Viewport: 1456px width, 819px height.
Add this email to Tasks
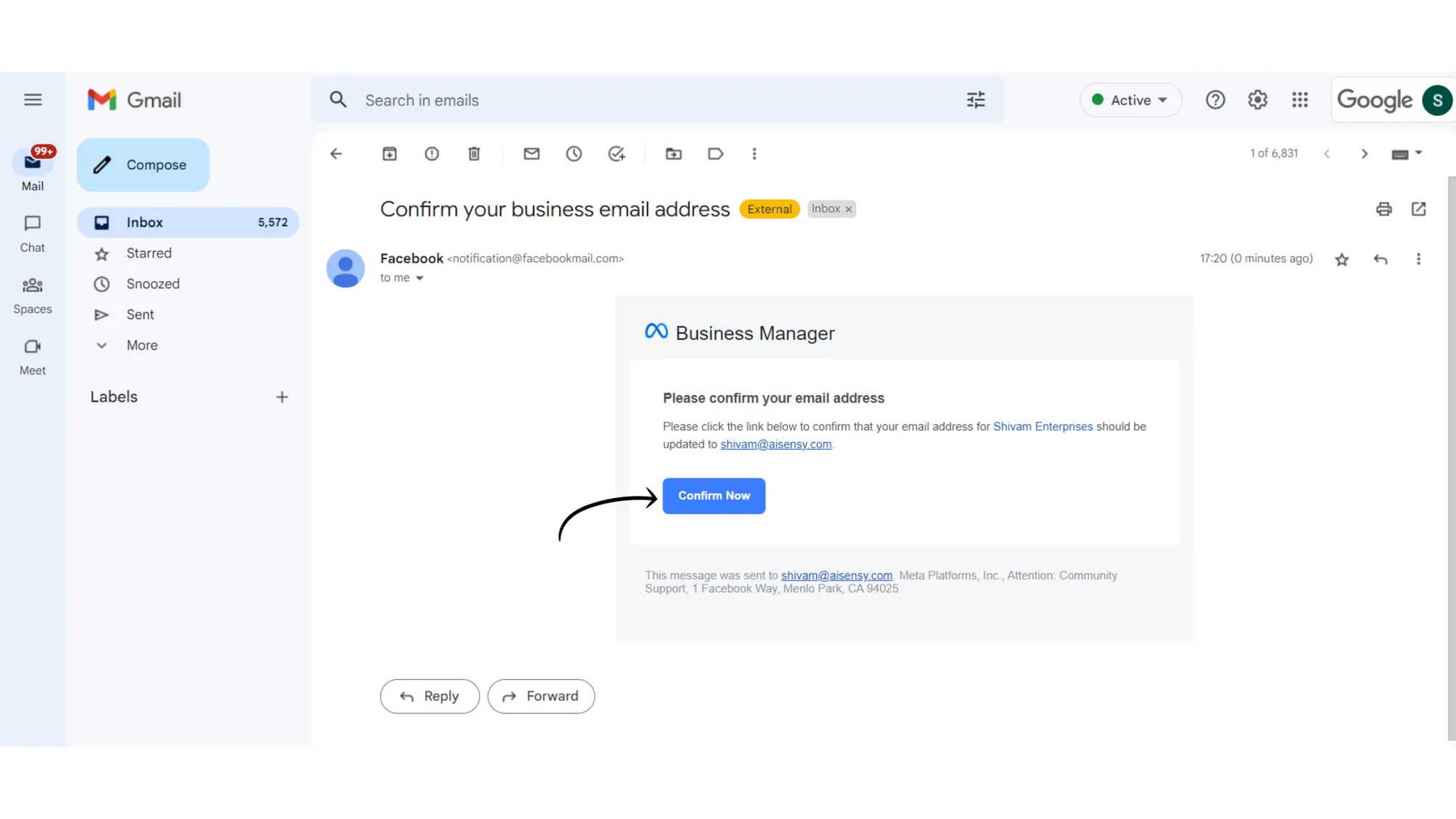pyautogui.click(x=617, y=154)
